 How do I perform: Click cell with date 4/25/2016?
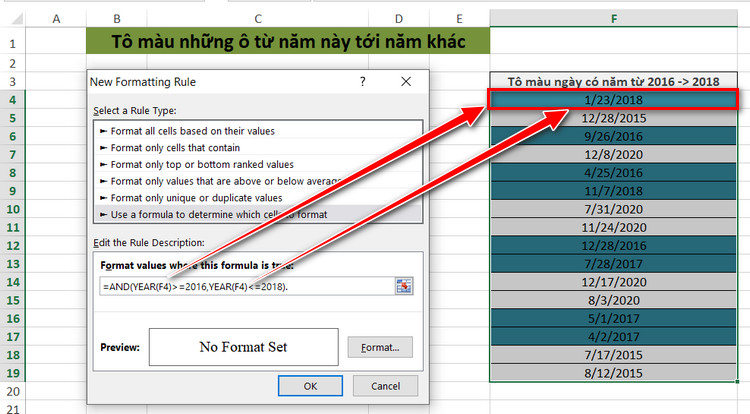tap(614, 173)
